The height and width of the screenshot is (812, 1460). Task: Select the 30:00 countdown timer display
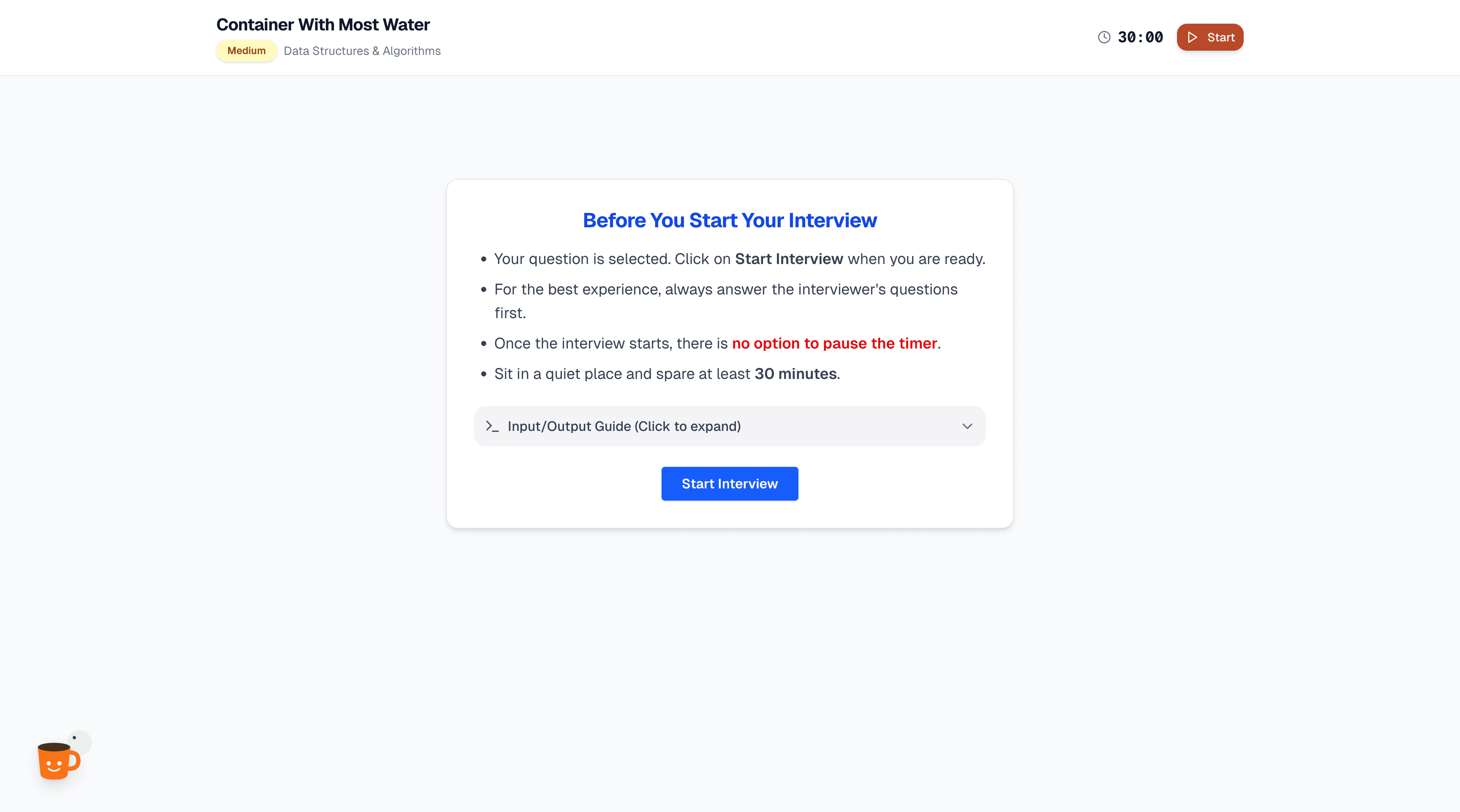(1140, 37)
